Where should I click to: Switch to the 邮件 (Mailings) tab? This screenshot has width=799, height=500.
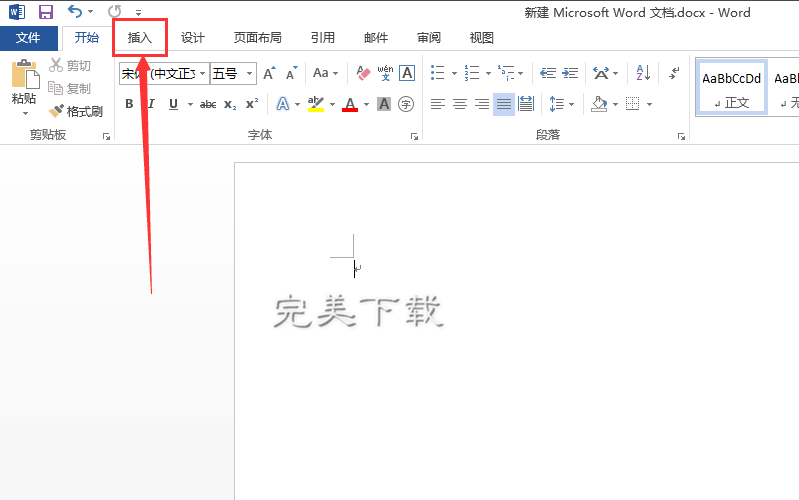point(376,38)
